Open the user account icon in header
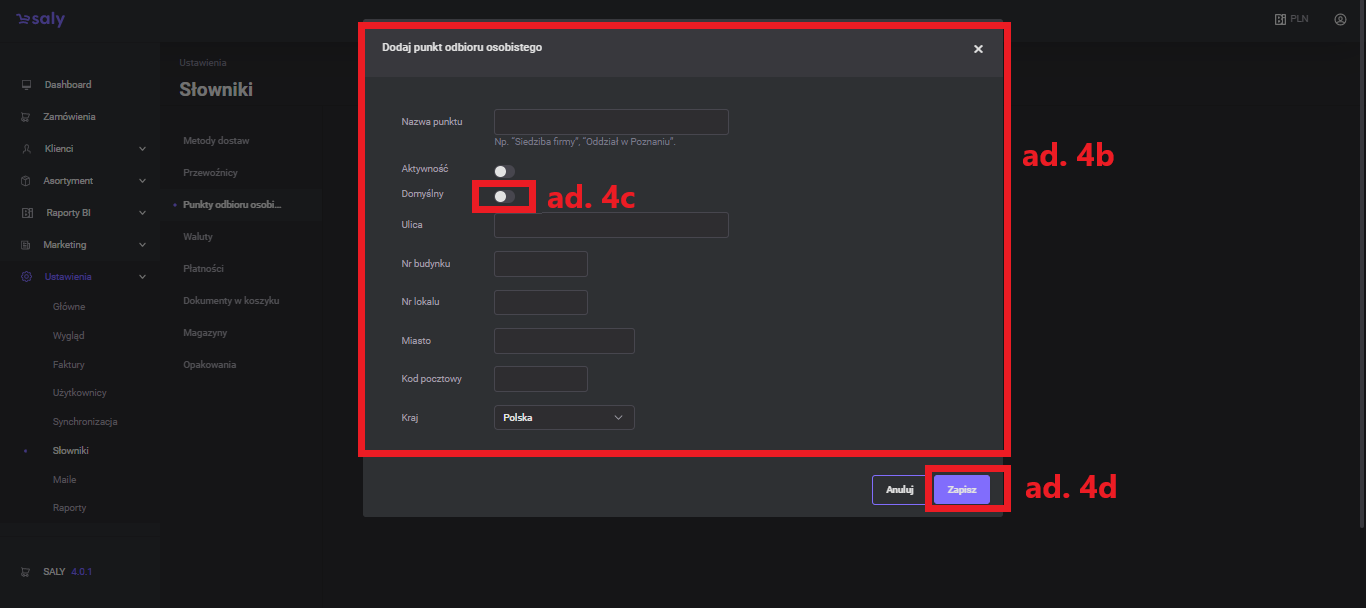Screen dimensions: 1366x608 [x=1340, y=19]
